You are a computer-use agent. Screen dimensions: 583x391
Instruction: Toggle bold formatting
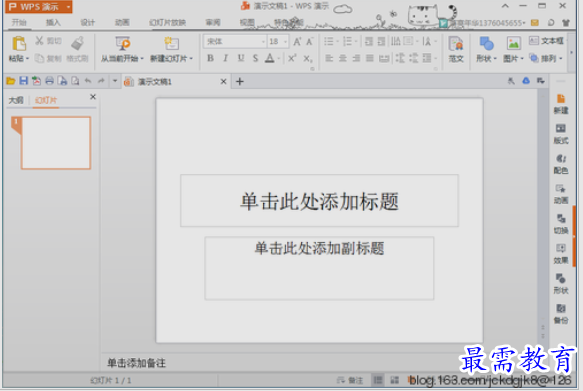[x=210, y=58]
